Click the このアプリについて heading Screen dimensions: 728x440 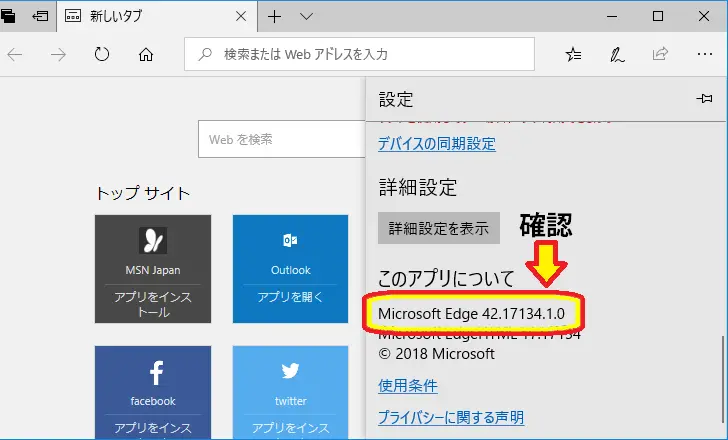pos(446,278)
